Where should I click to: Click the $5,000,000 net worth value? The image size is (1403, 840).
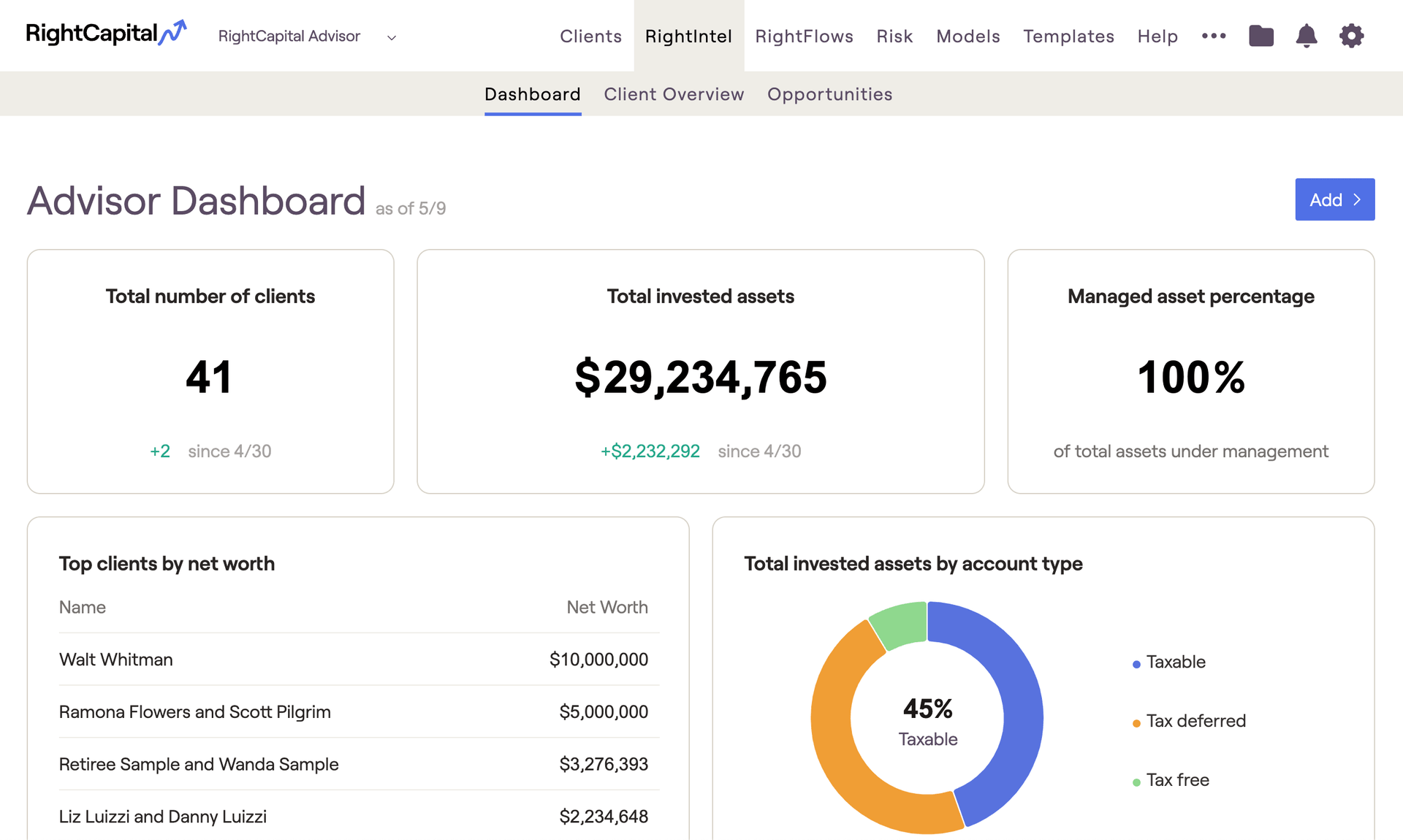[604, 711]
